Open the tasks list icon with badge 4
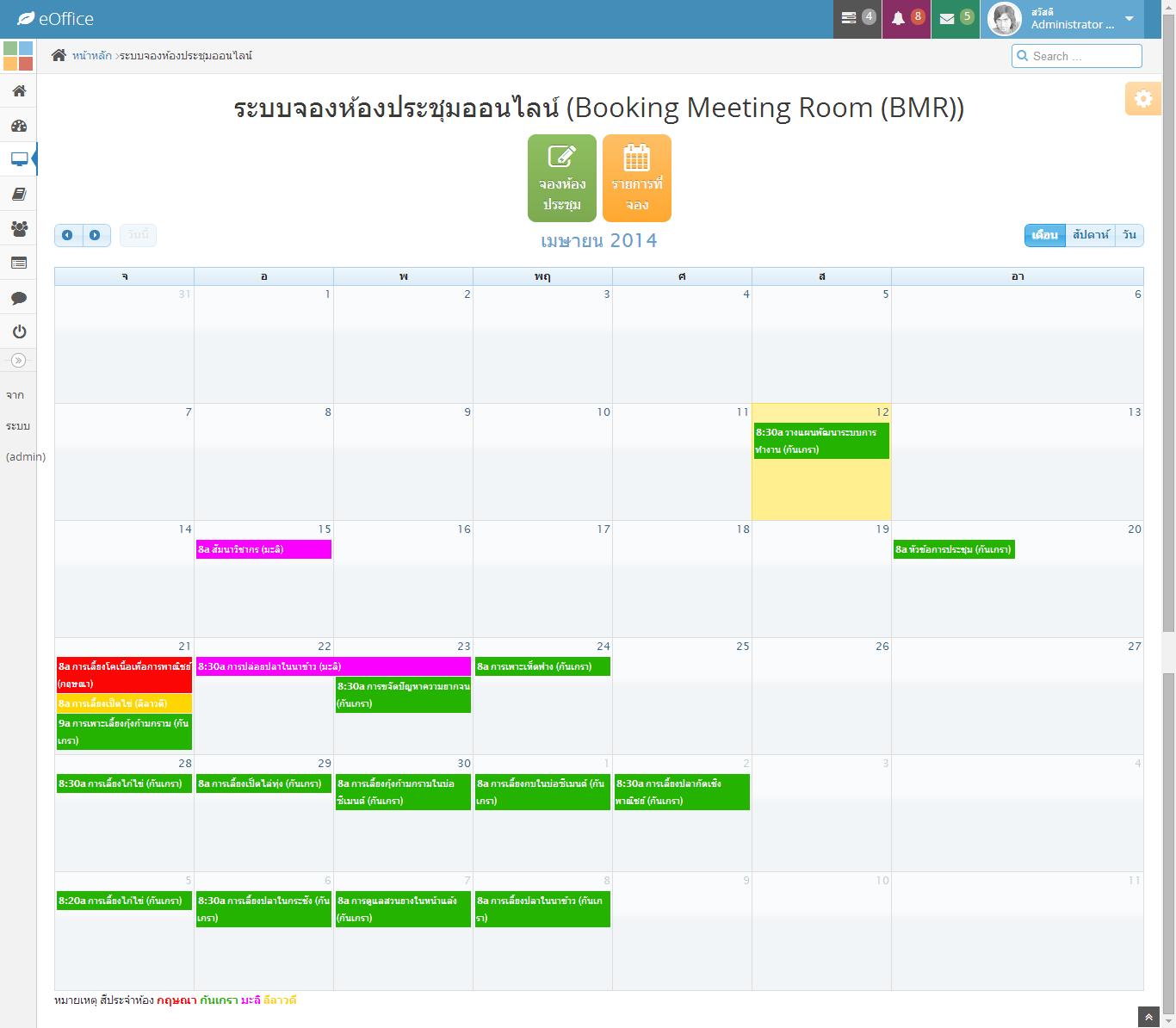The image size is (1176, 1028). tap(857, 18)
